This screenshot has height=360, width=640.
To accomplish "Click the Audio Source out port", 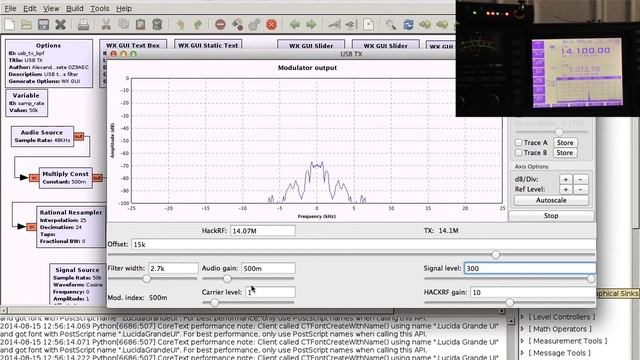I will [x=79, y=136].
